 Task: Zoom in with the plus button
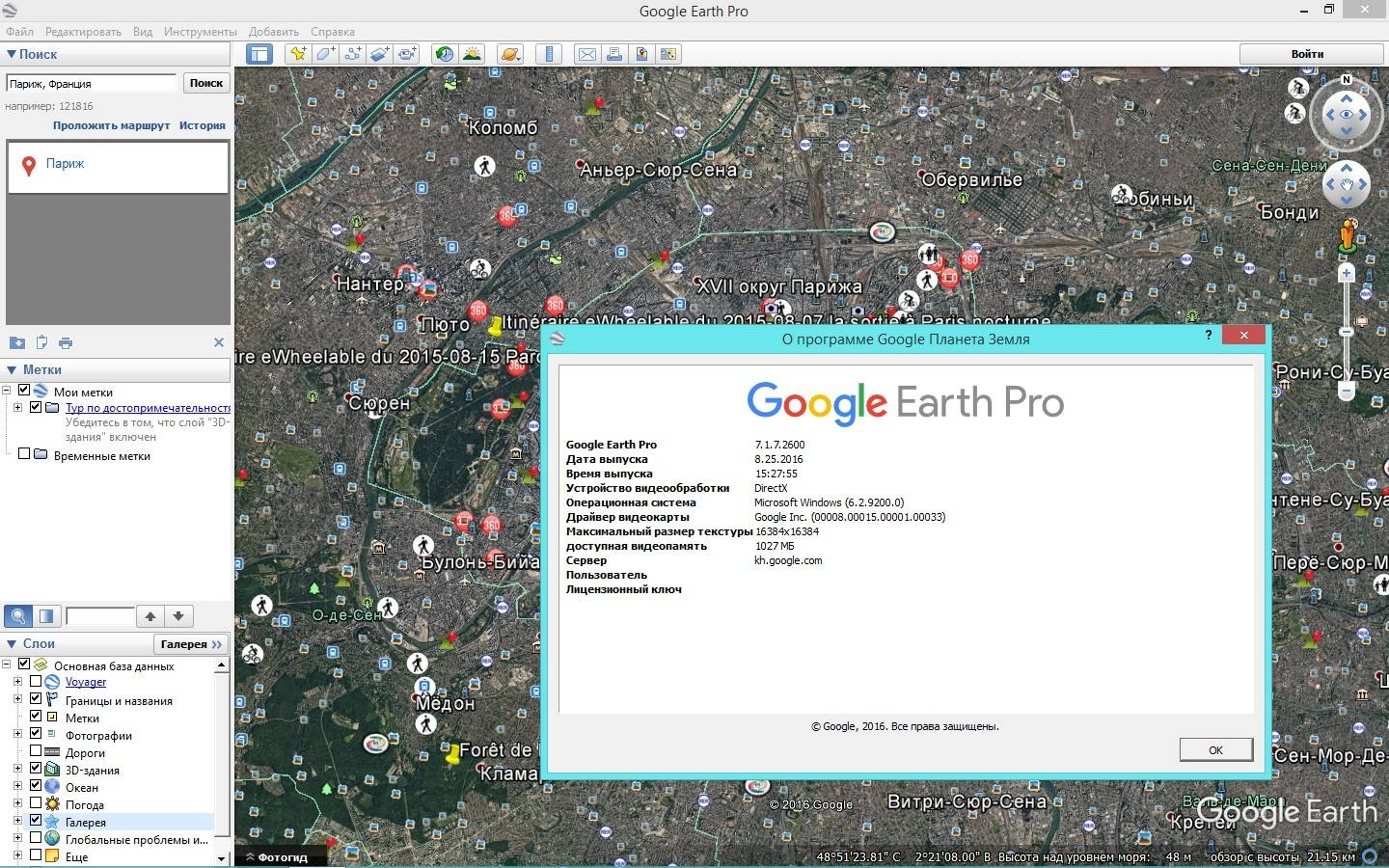pos(1347,274)
